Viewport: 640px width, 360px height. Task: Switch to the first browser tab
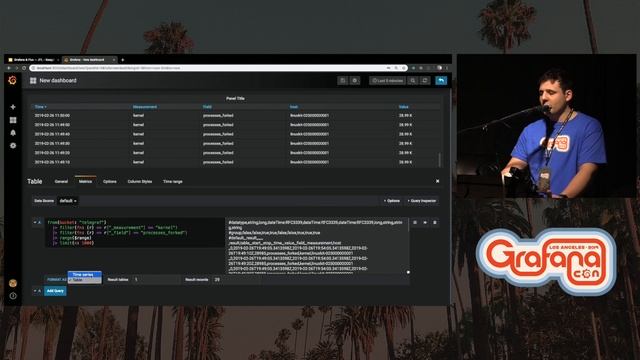(33, 60)
